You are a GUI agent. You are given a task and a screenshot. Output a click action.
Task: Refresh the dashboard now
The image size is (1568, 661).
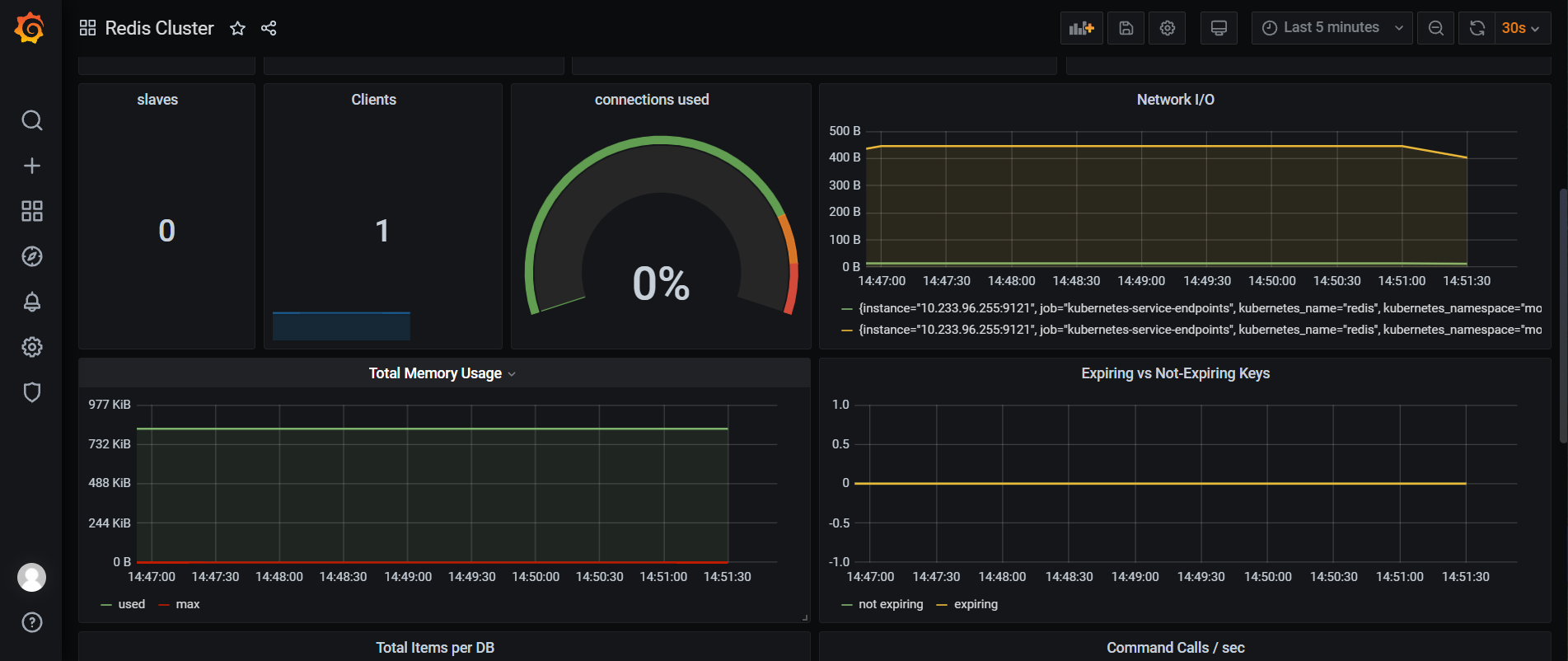(x=1477, y=28)
